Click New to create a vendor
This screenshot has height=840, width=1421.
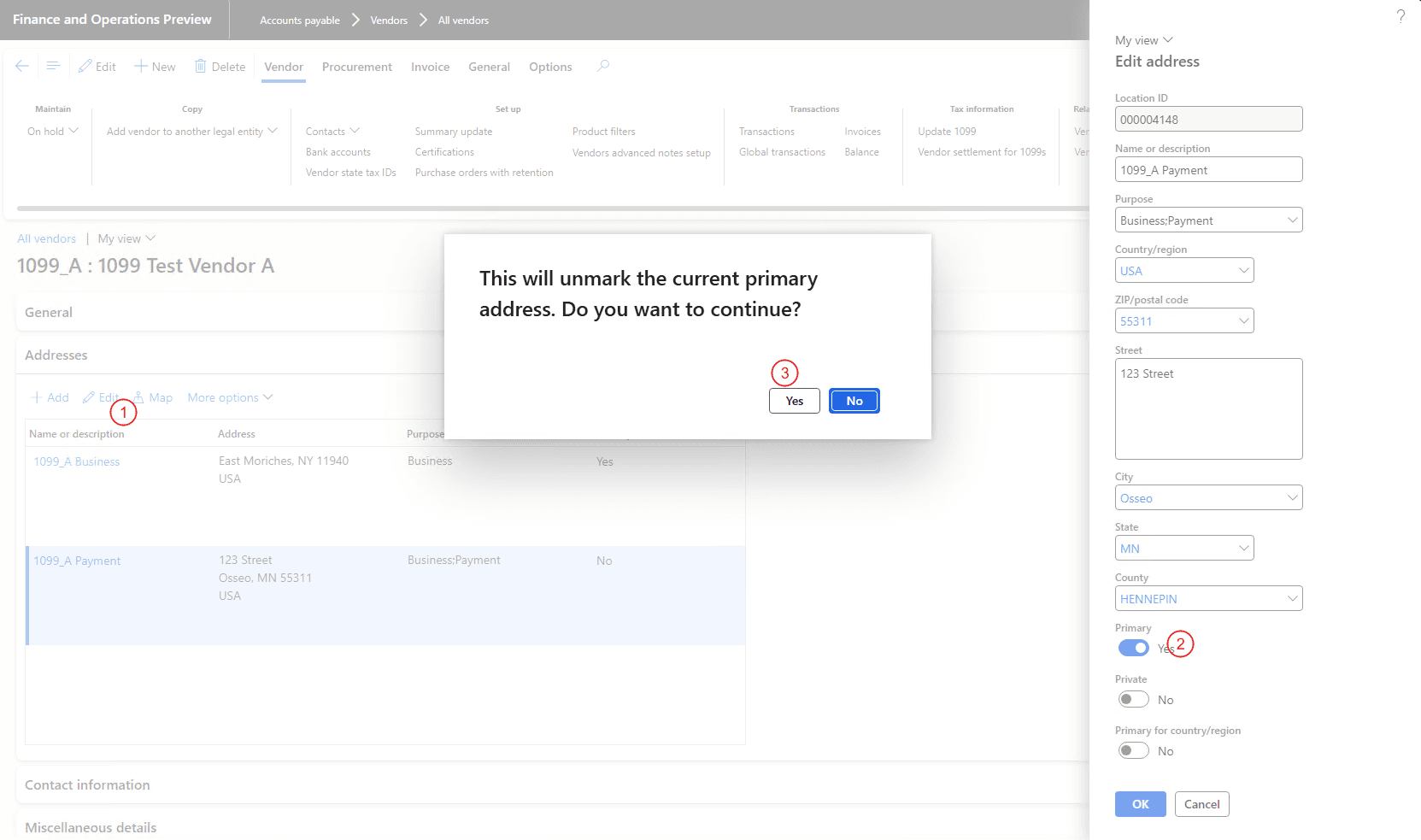pyautogui.click(x=155, y=67)
